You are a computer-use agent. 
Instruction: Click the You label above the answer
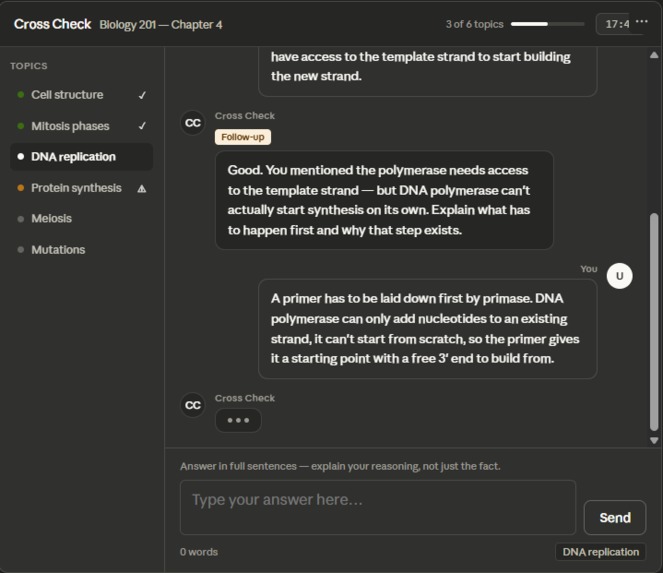(589, 269)
